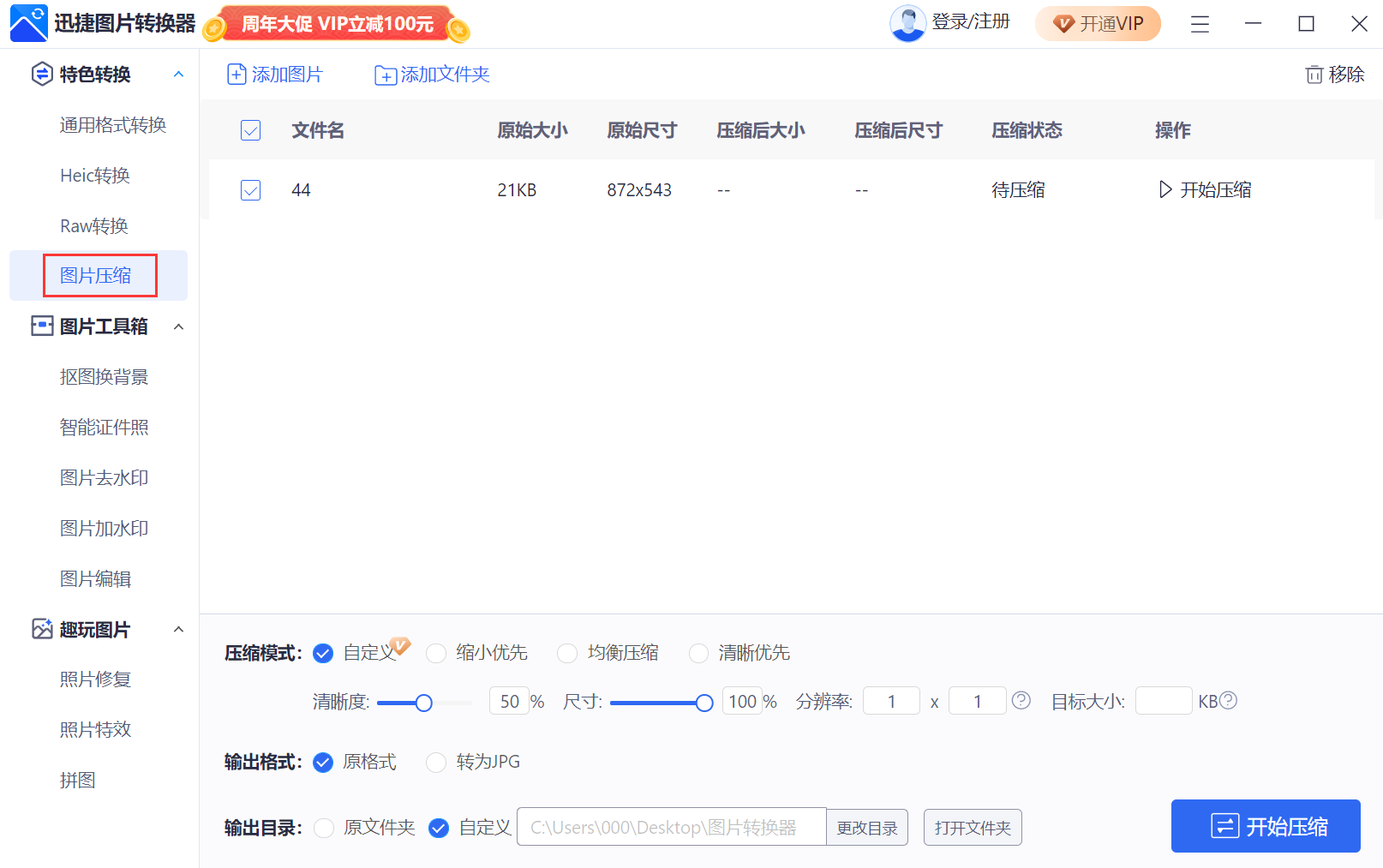Click the 开通VIP button

1098,23
